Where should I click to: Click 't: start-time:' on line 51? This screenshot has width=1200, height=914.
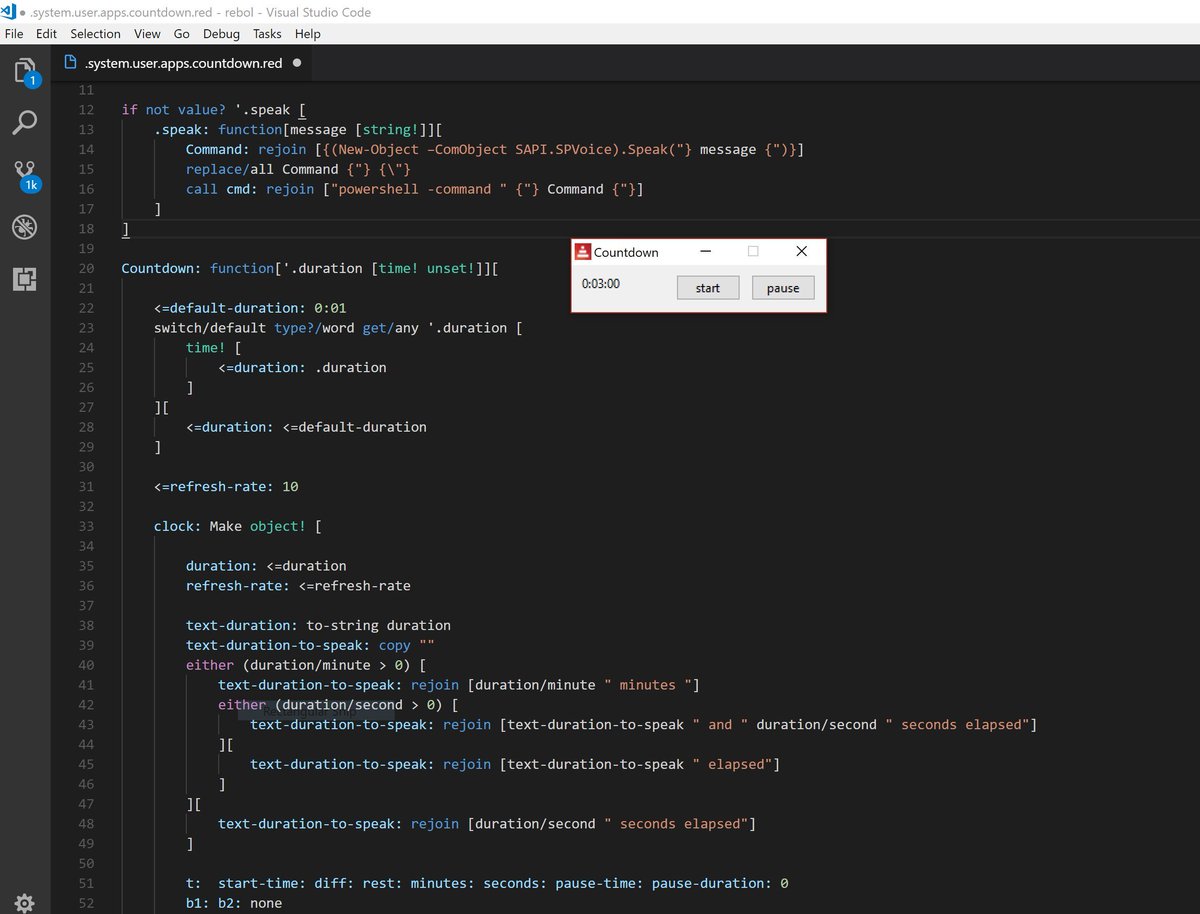click(246, 883)
